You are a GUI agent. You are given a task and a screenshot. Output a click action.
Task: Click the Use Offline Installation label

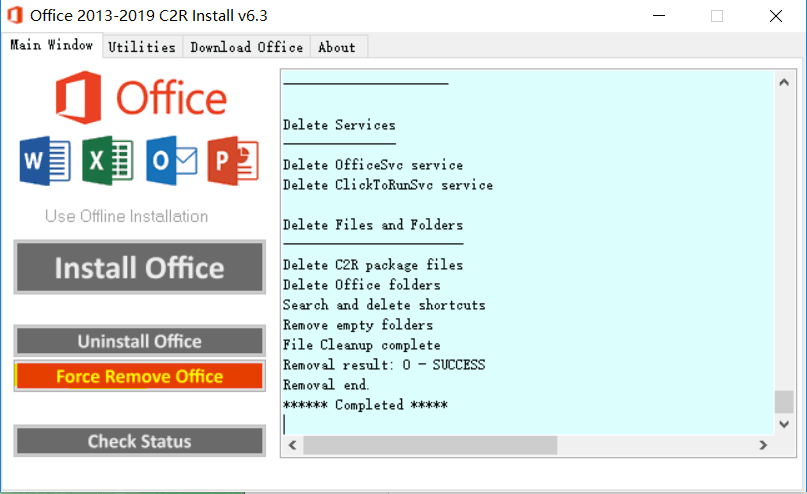point(127,216)
